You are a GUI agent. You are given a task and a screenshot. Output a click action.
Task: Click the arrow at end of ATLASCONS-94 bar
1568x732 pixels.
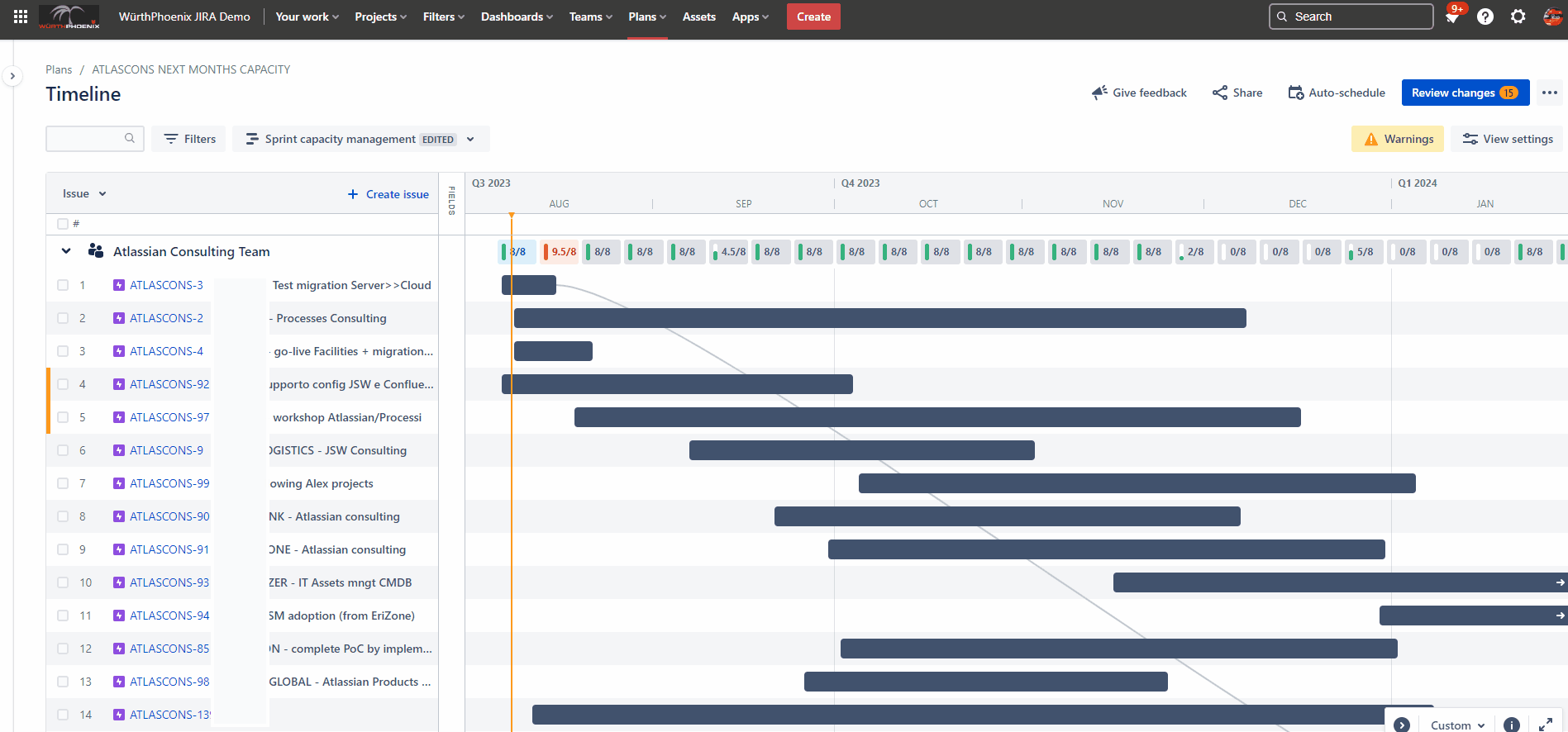pos(1560,616)
